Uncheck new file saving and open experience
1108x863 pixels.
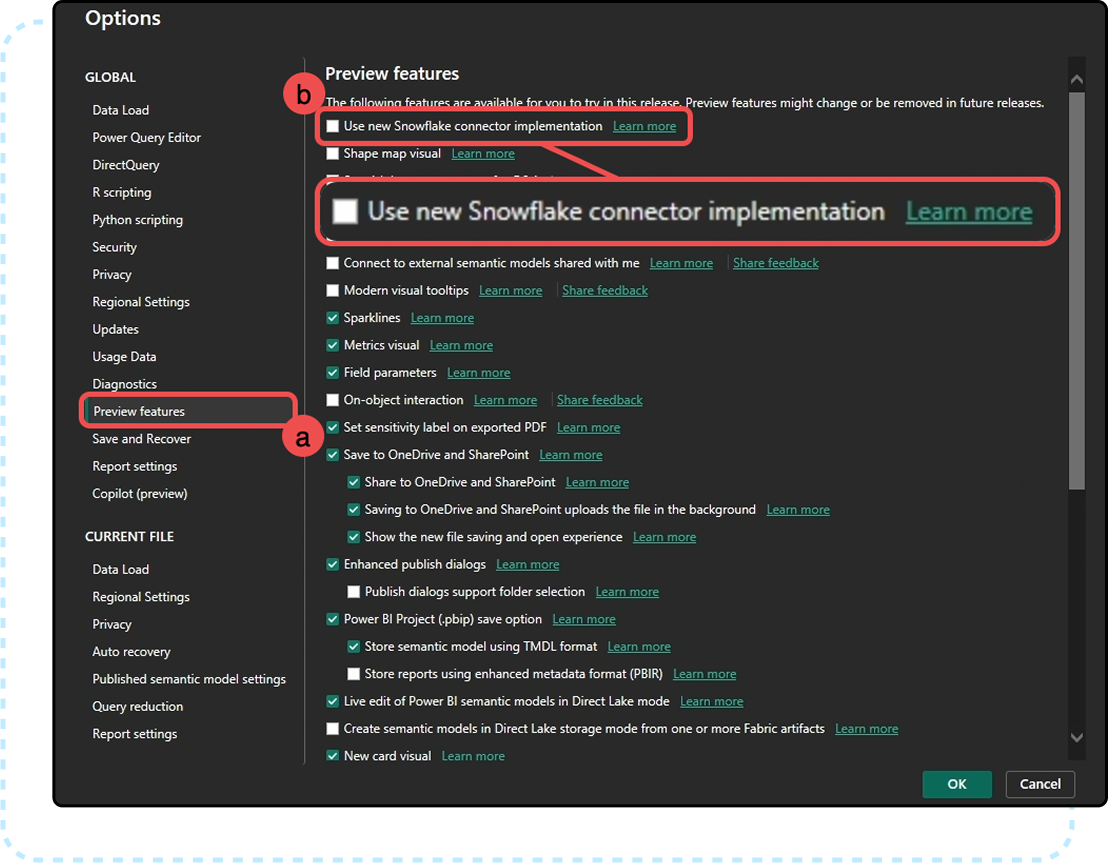click(x=353, y=537)
